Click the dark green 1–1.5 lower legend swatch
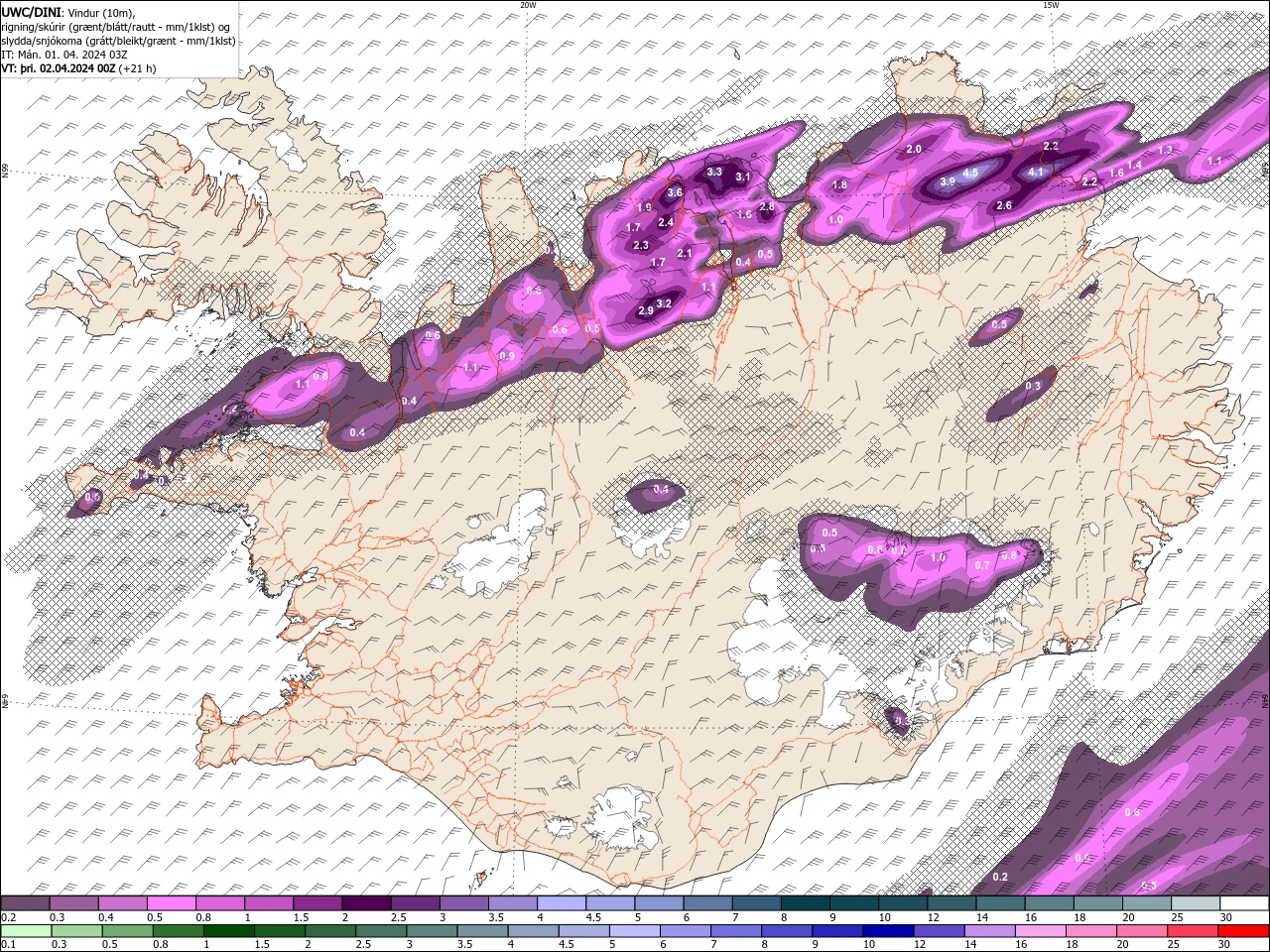1270x952 pixels. 230,931
